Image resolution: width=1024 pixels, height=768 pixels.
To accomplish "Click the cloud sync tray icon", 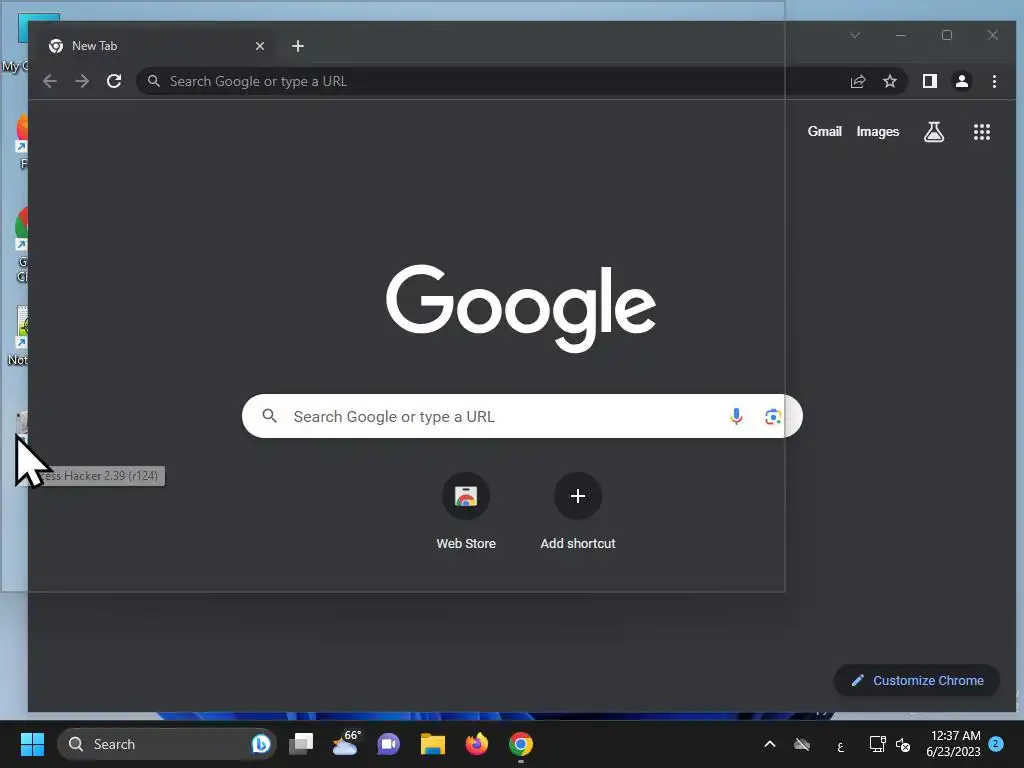I will coord(802,744).
